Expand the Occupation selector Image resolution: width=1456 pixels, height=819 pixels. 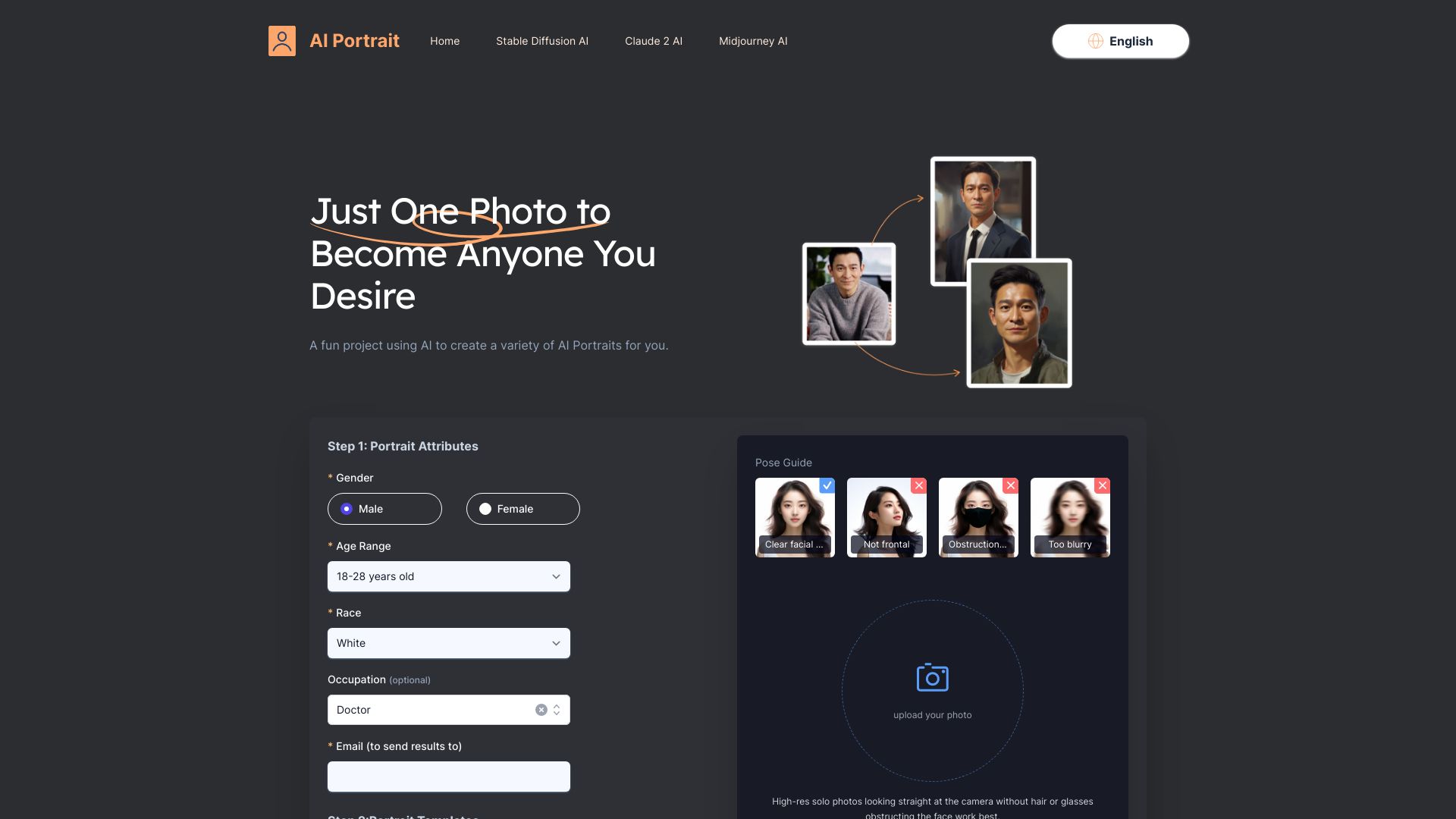557,710
